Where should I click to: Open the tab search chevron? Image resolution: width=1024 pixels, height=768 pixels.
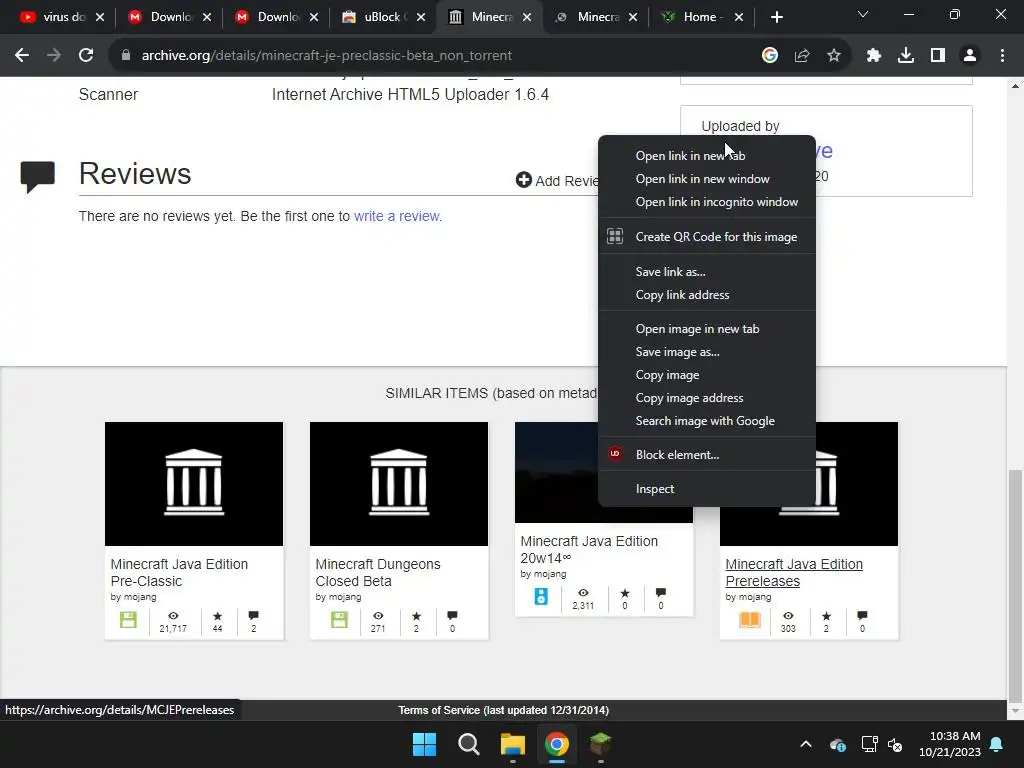(x=863, y=14)
